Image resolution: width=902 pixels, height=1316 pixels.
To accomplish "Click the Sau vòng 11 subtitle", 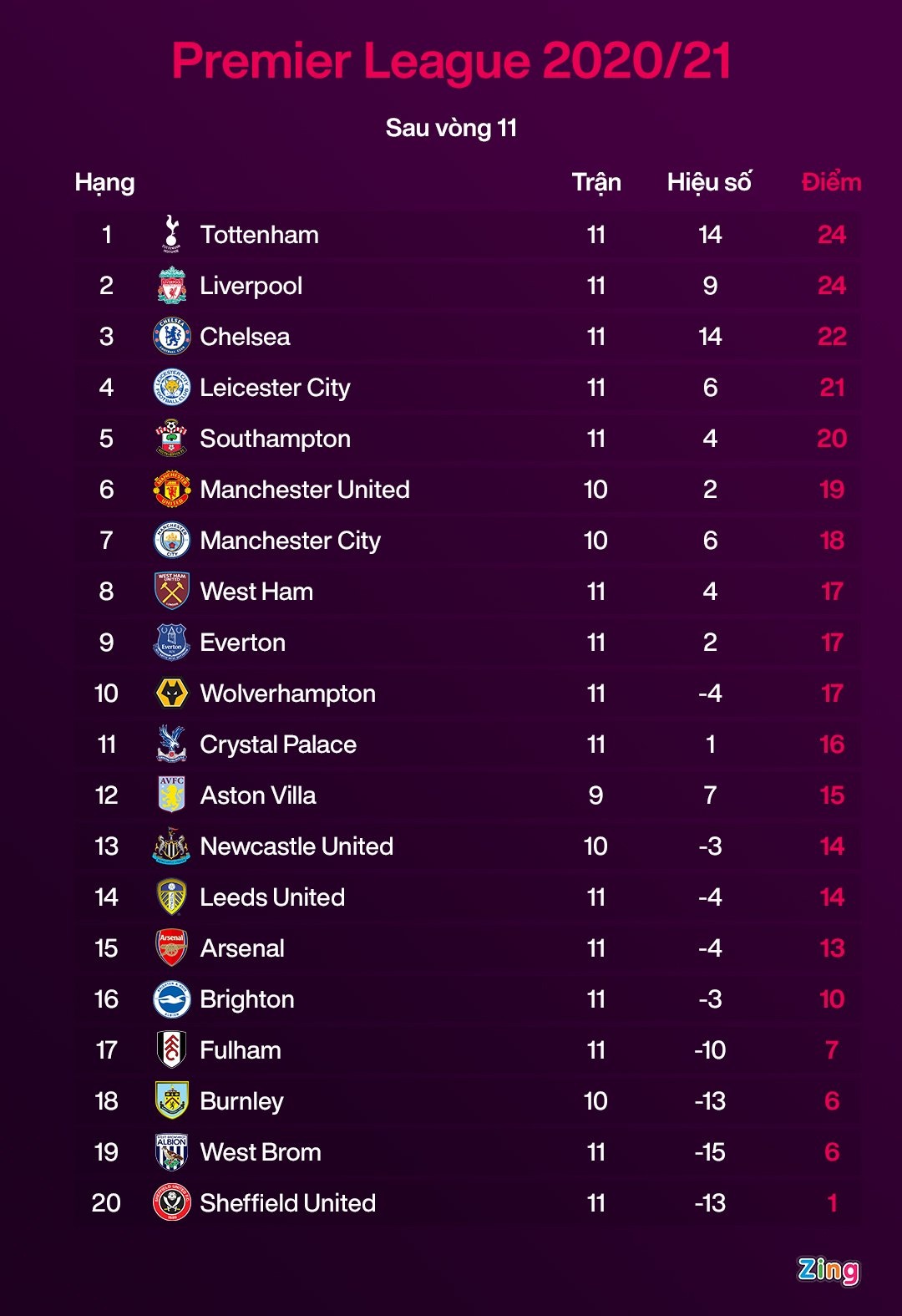I will 451,128.
